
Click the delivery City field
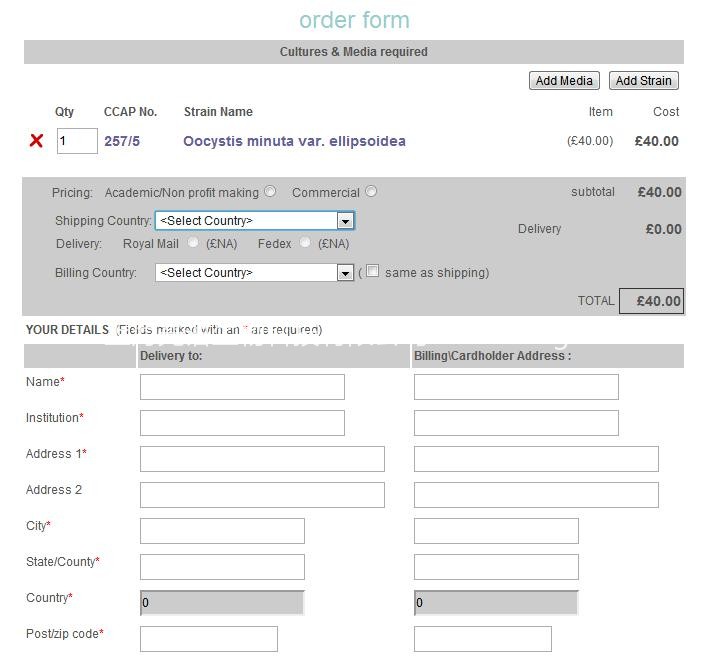(222, 531)
